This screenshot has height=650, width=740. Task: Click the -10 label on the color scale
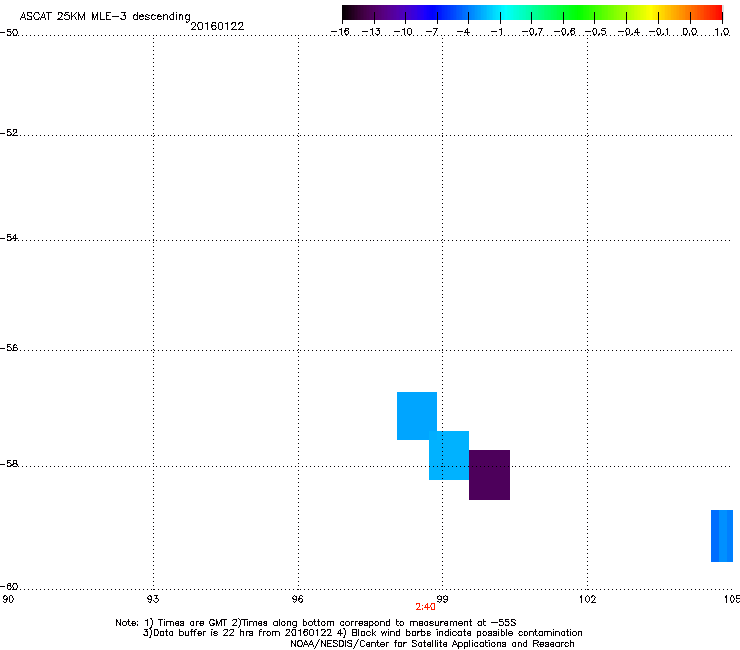(403, 32)
